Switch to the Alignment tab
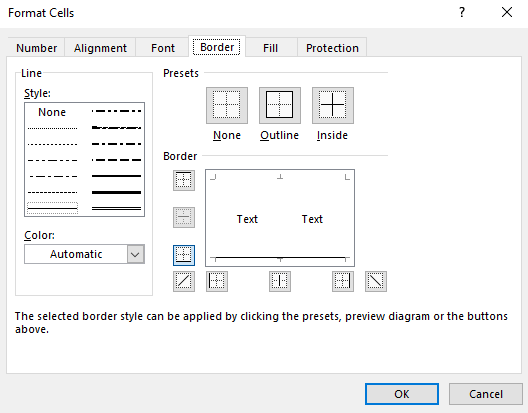 [100, 48]
